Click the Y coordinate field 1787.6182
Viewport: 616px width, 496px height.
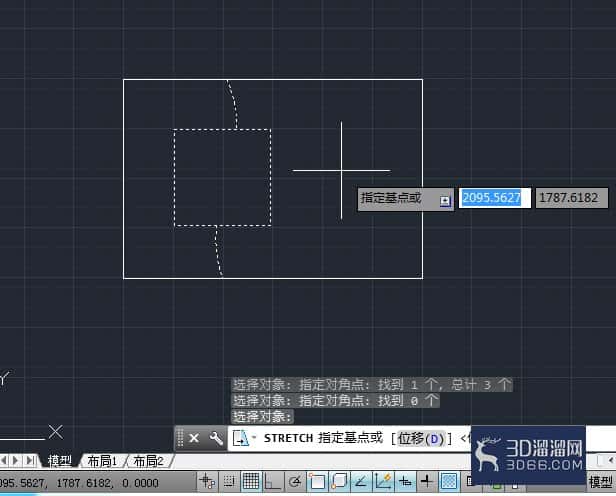(x=572, y=198)
